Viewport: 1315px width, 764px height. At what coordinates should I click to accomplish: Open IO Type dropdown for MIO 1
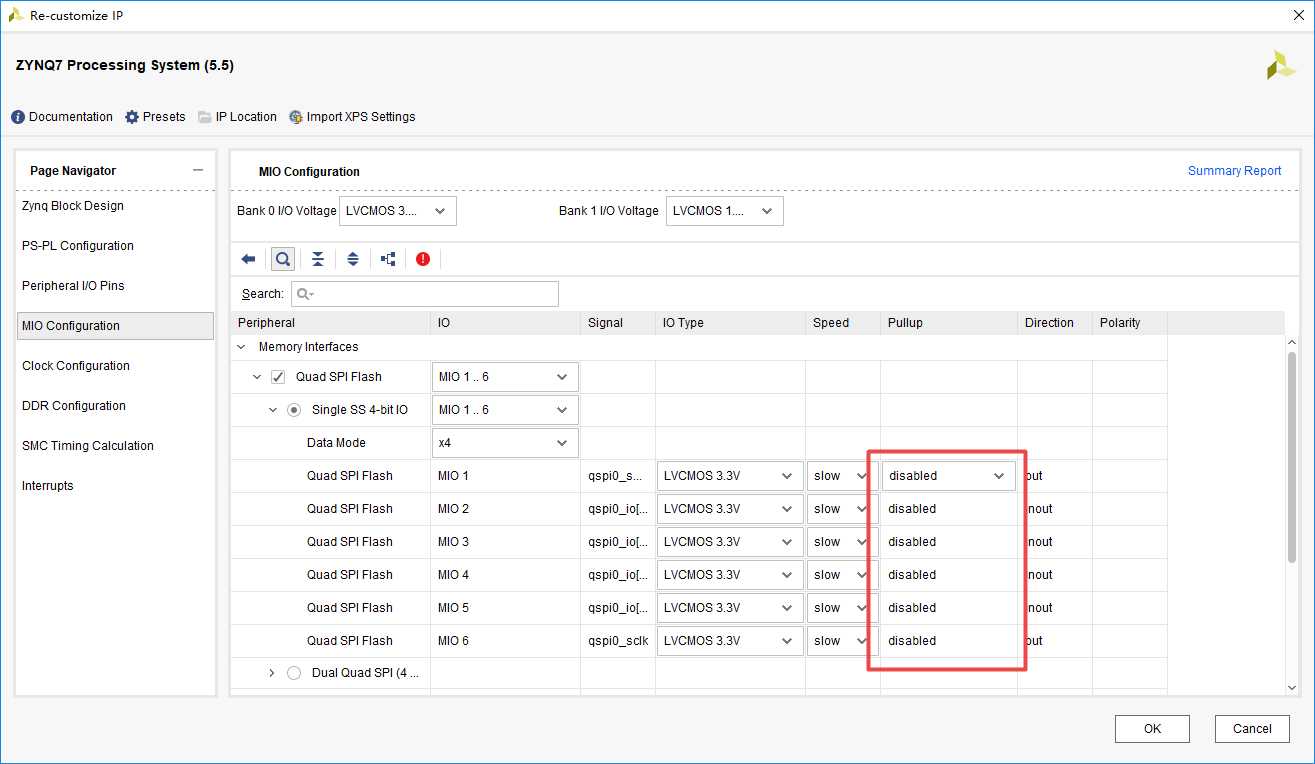click(730, 476)
